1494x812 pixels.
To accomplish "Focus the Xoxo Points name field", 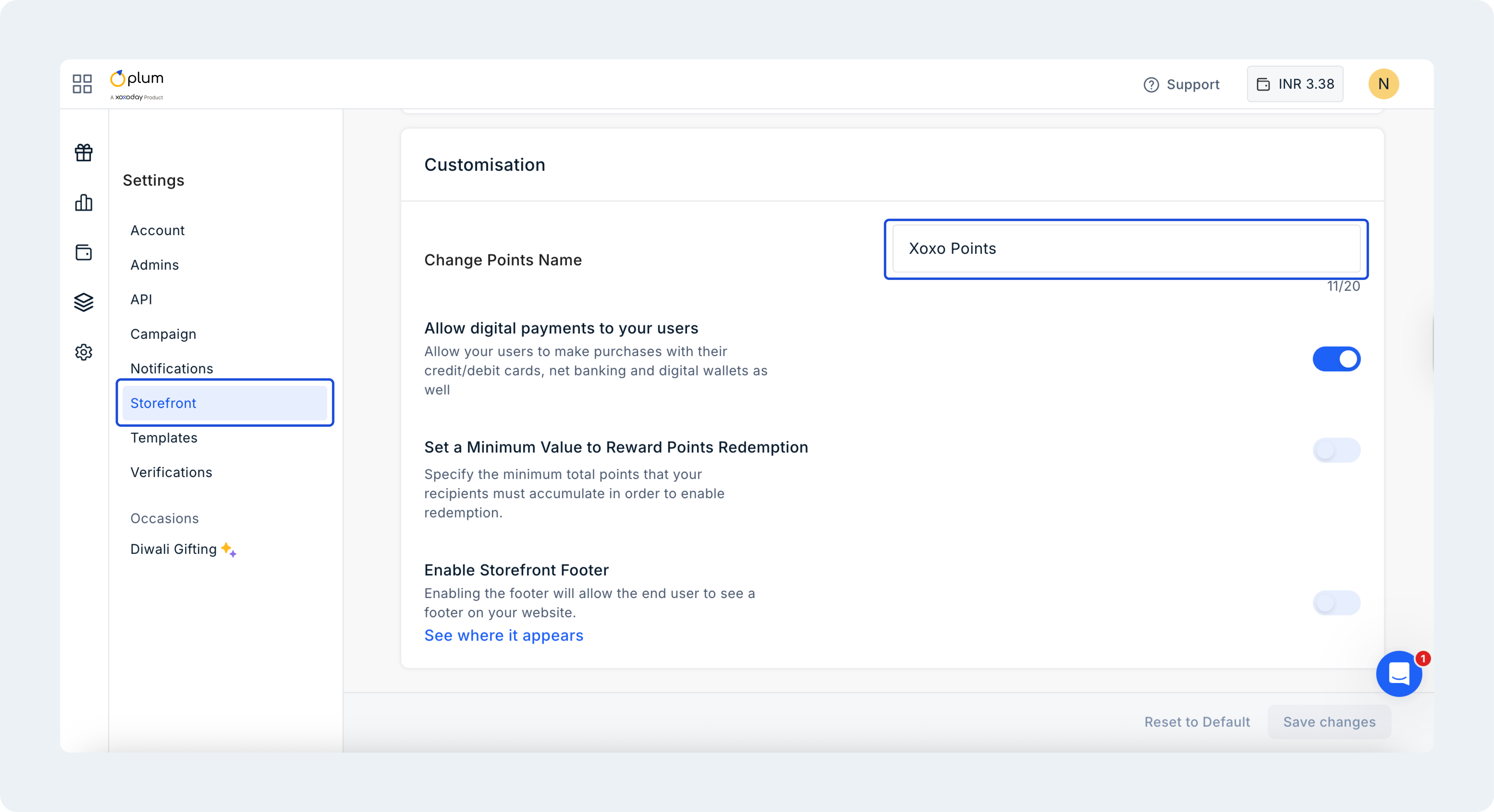I will click(x=1126, y=249).
